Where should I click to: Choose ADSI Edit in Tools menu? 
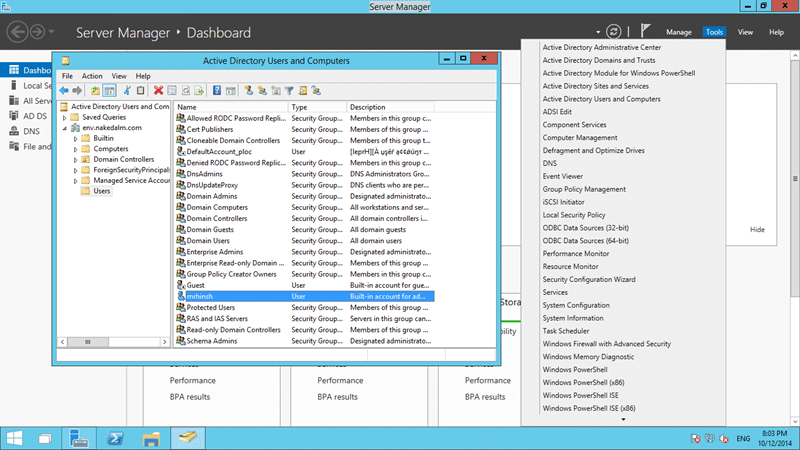point(557,112)
